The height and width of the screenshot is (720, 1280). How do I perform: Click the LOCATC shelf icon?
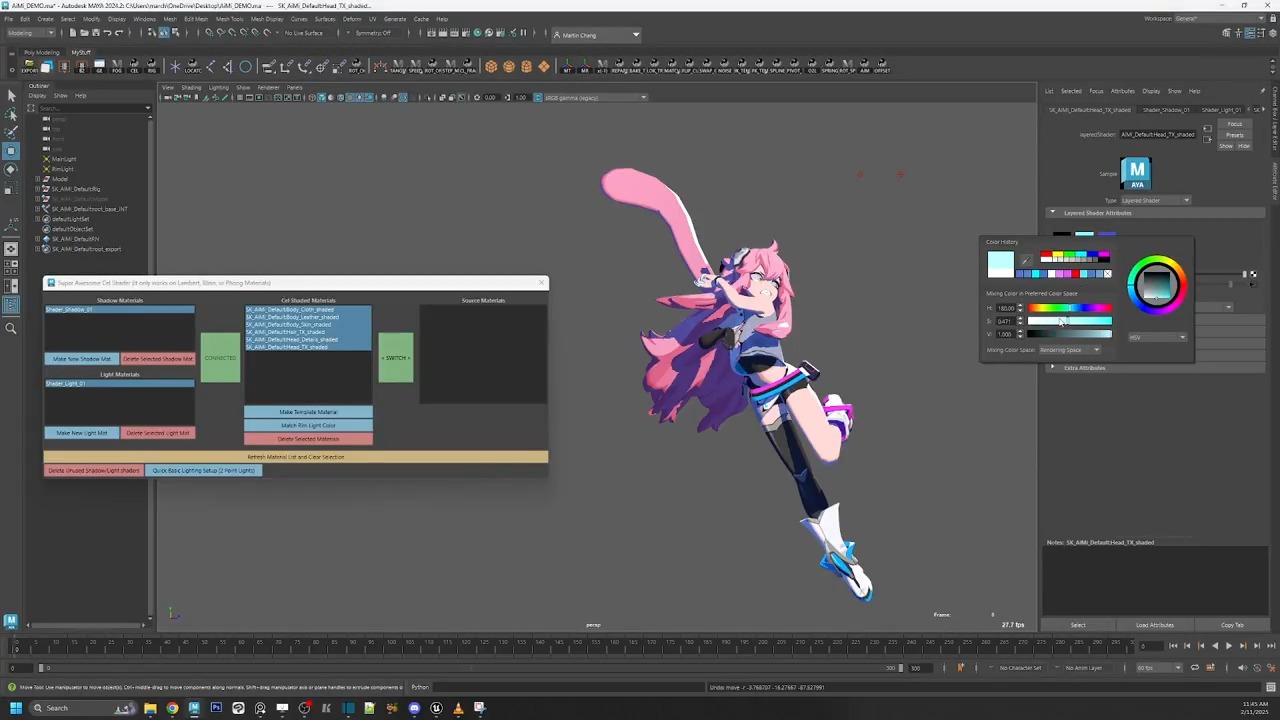(193, 66)
